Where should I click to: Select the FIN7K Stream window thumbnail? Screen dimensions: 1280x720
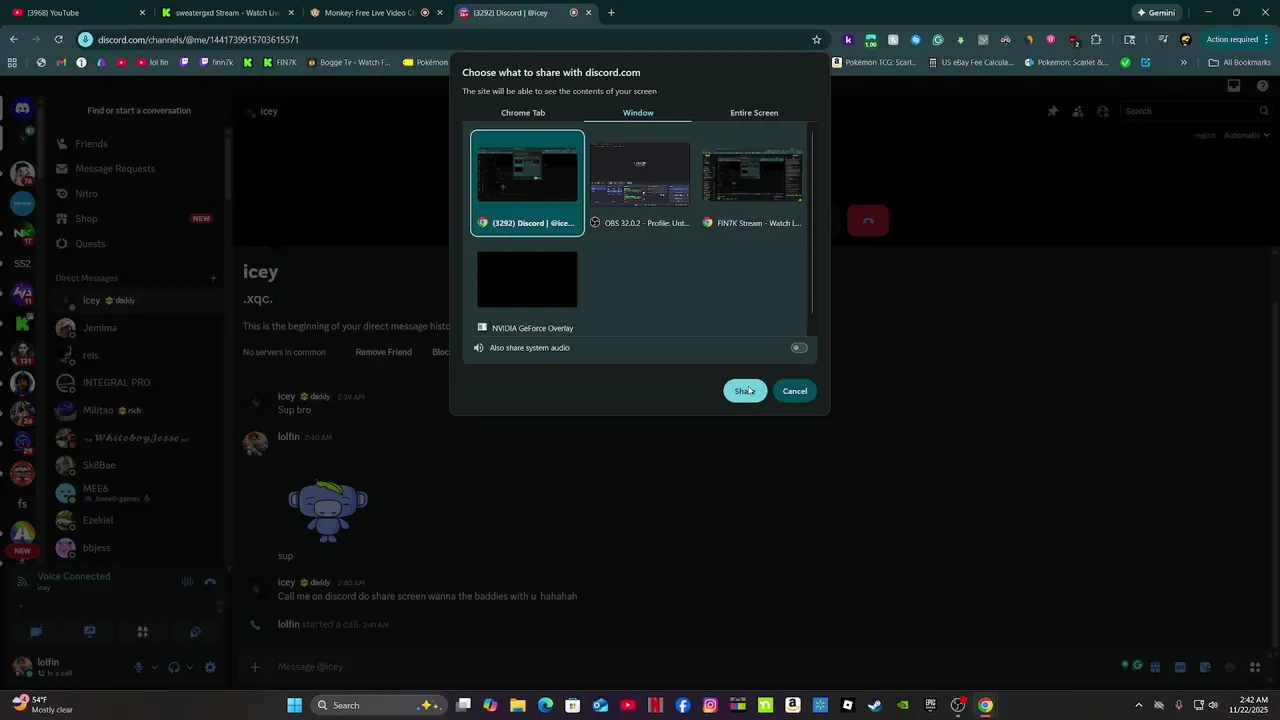[x=752, y=183]
